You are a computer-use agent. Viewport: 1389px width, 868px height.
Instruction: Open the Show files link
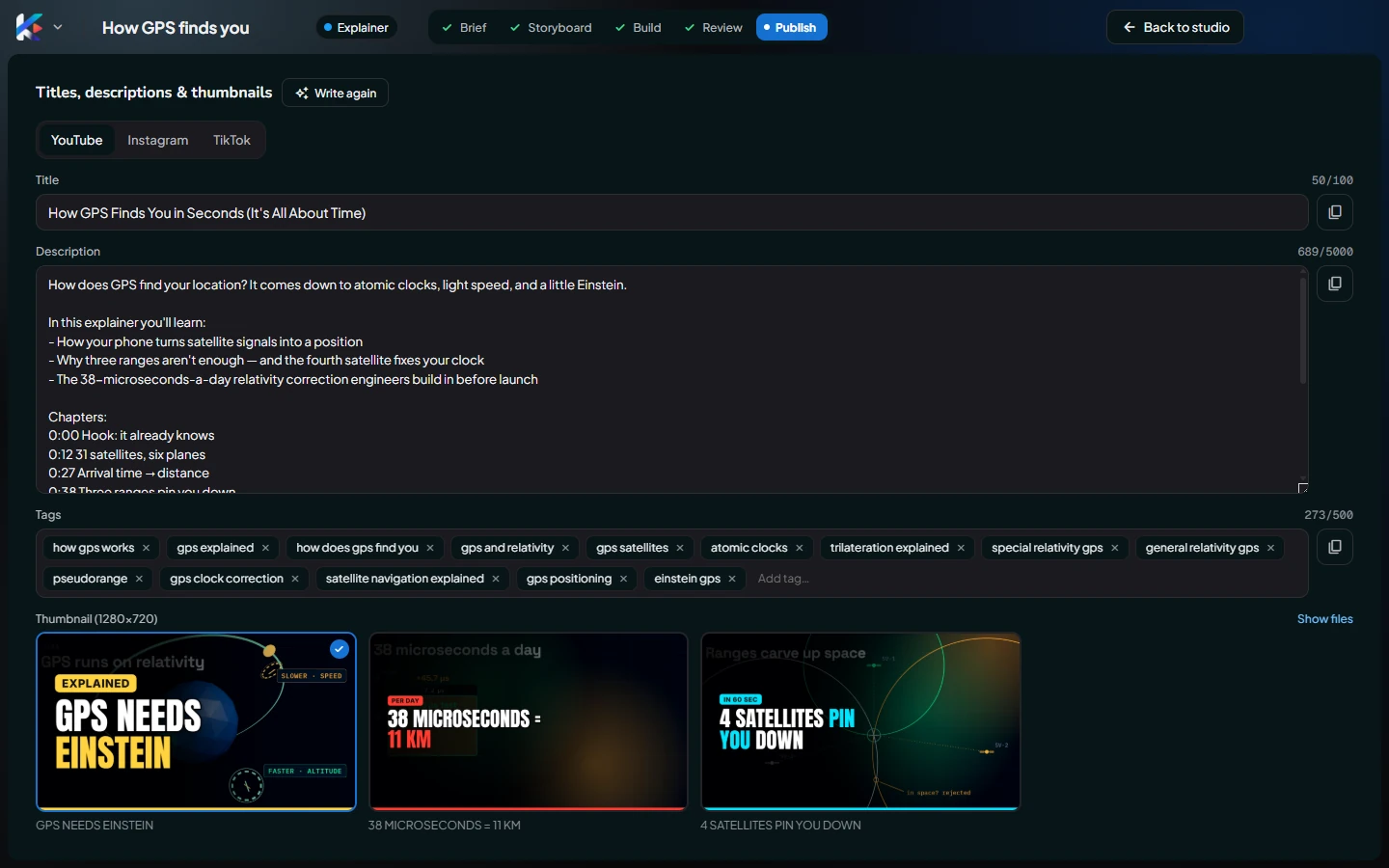[1324, 619]
